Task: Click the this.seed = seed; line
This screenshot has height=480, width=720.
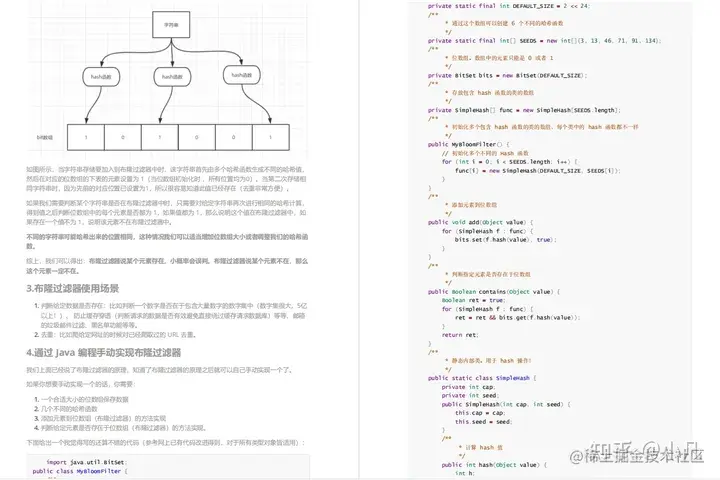Action: (483, 422)
